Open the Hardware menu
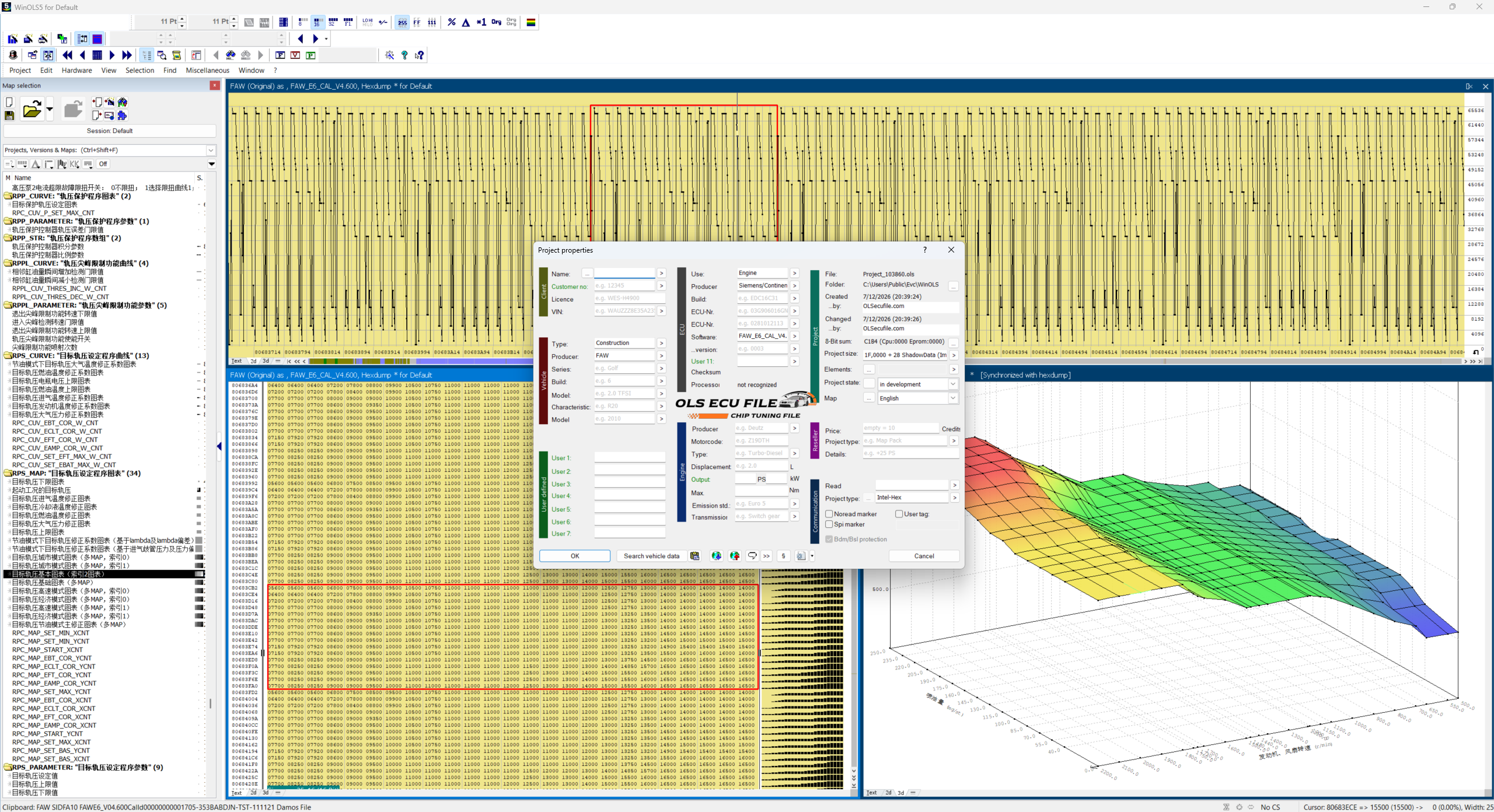The height and width of the screenshot is (812, 1494). 77,70
